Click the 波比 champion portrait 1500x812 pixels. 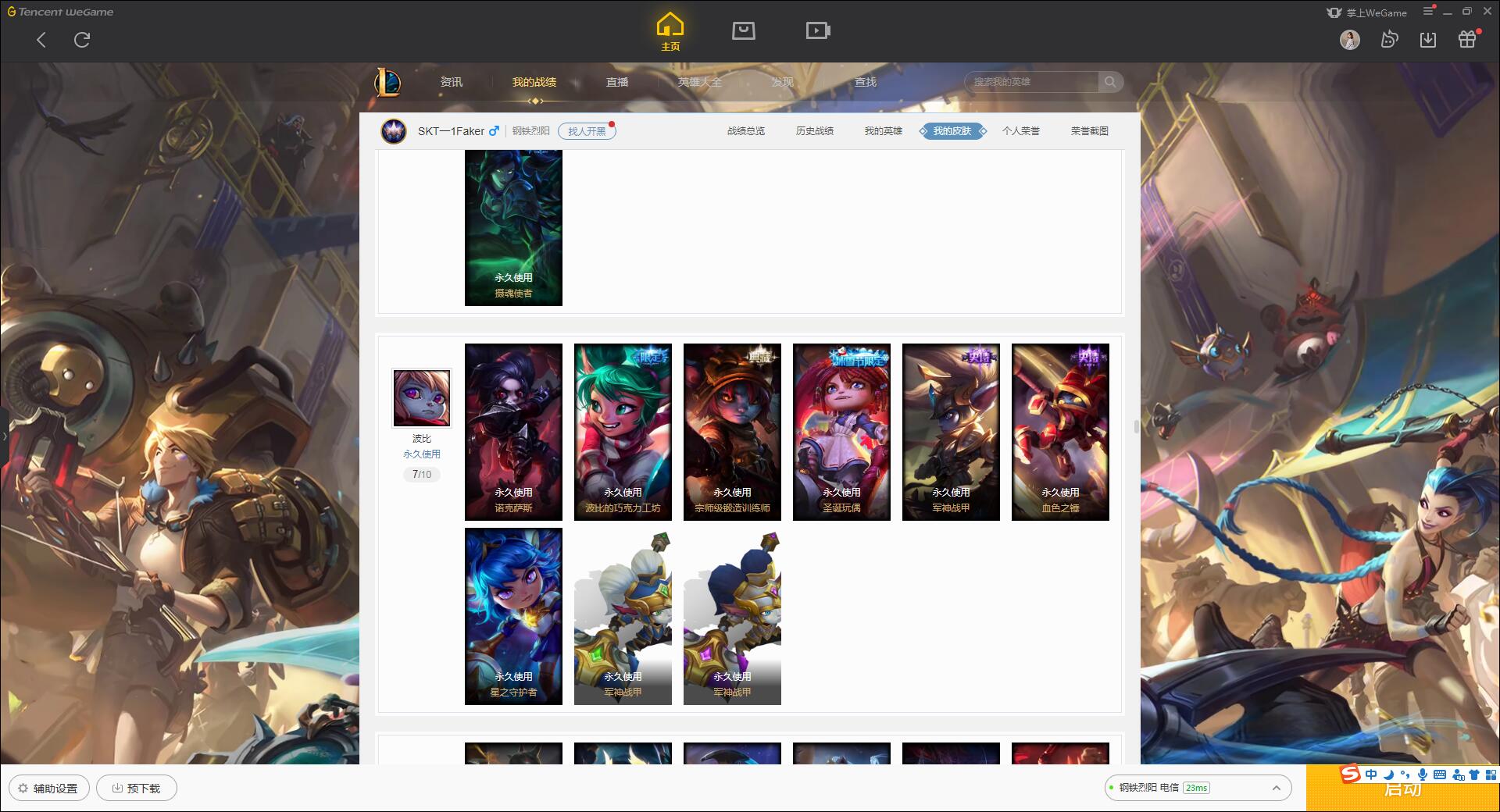[421, 398]
